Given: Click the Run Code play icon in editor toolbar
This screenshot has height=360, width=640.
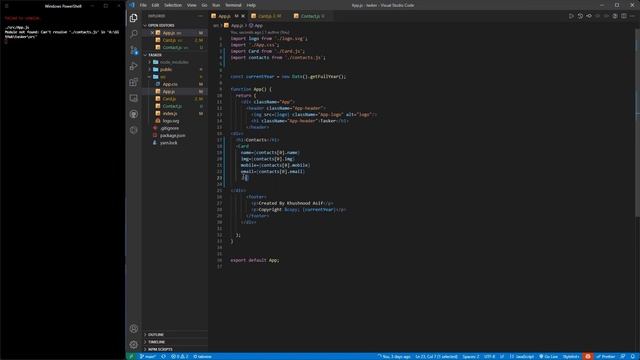Looking at the screenshot, I should [x=571, y=16].
